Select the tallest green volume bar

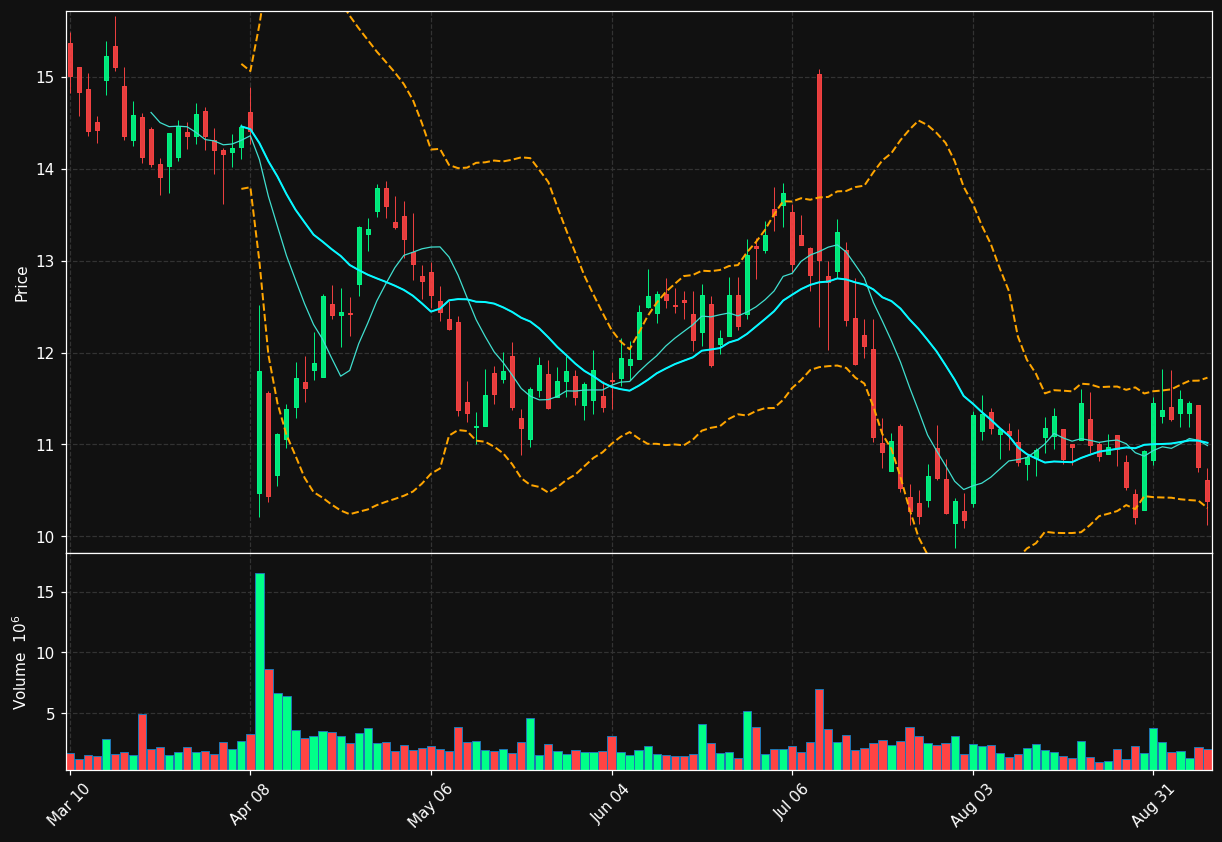point(260,671)
